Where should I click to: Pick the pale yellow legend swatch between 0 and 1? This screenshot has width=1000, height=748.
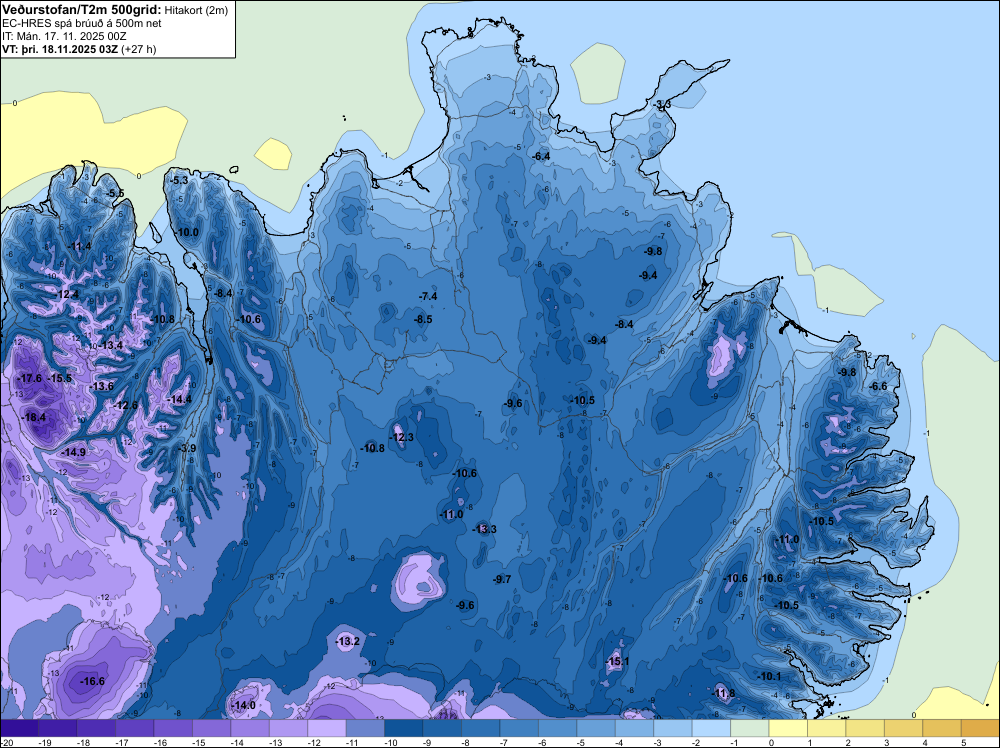[x=788, y=728]
